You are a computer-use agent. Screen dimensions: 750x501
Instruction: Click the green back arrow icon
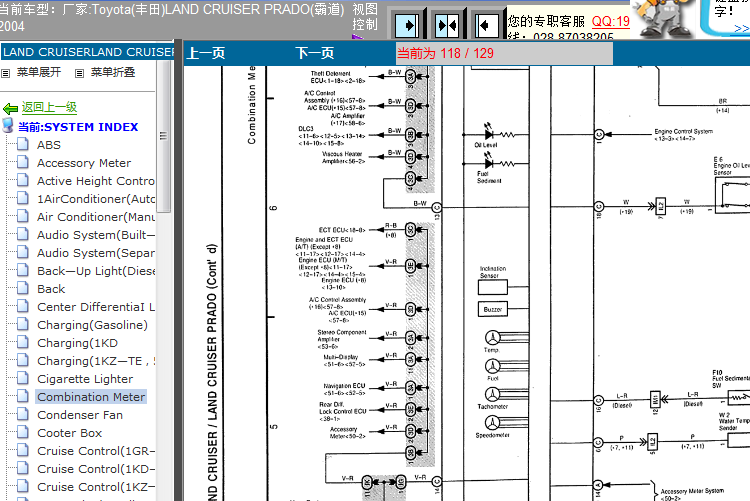11,109
